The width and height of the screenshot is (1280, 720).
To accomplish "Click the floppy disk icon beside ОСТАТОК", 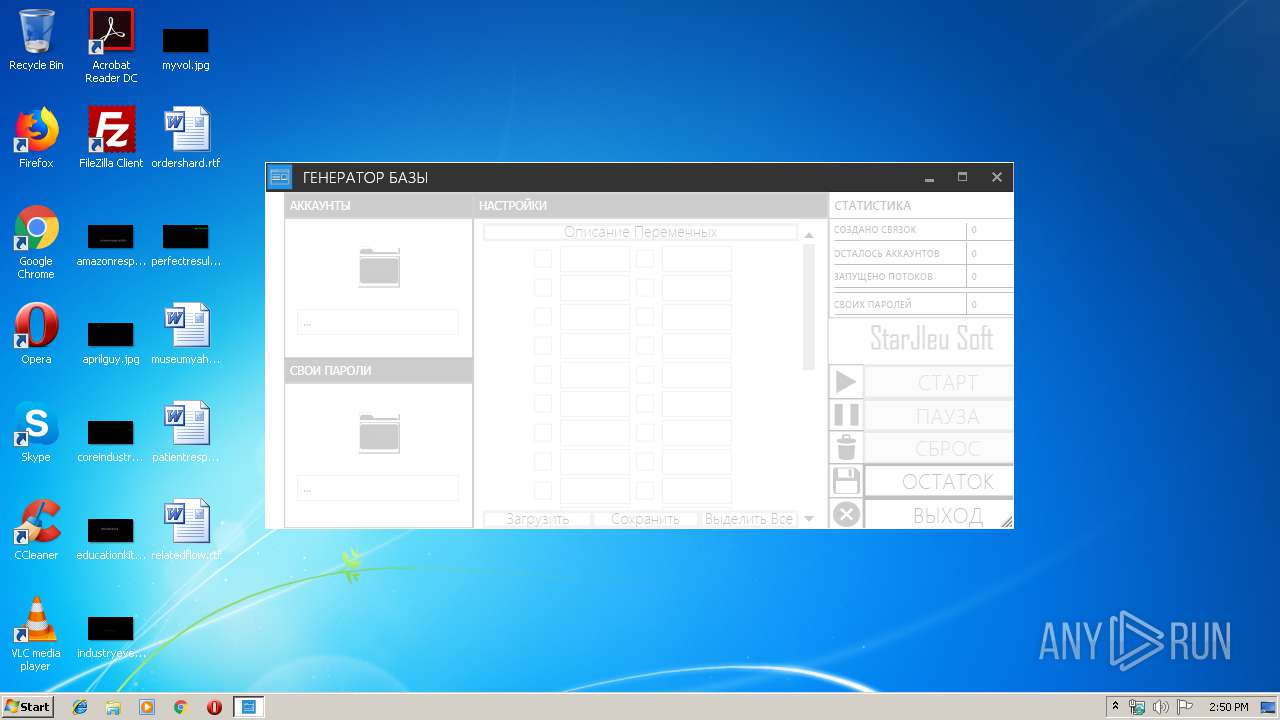I will (x=846, y=481).
